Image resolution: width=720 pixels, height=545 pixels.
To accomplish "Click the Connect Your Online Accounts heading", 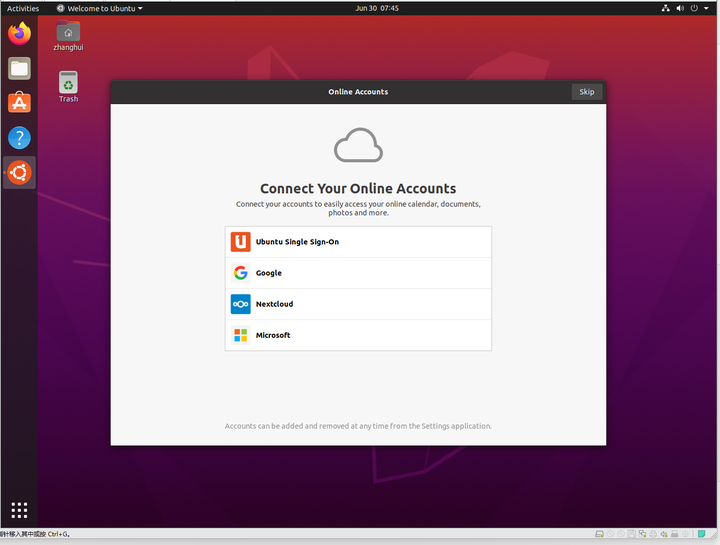I will [x=358, y=188].
